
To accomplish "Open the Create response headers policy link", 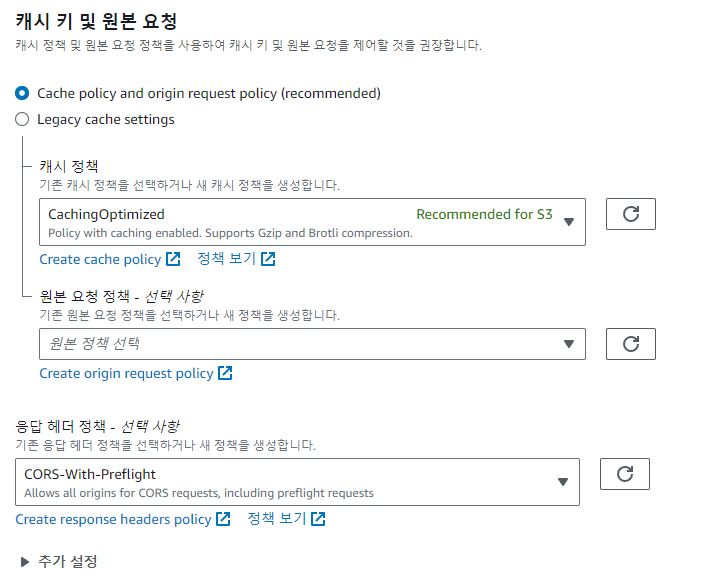I will (113, 519).
